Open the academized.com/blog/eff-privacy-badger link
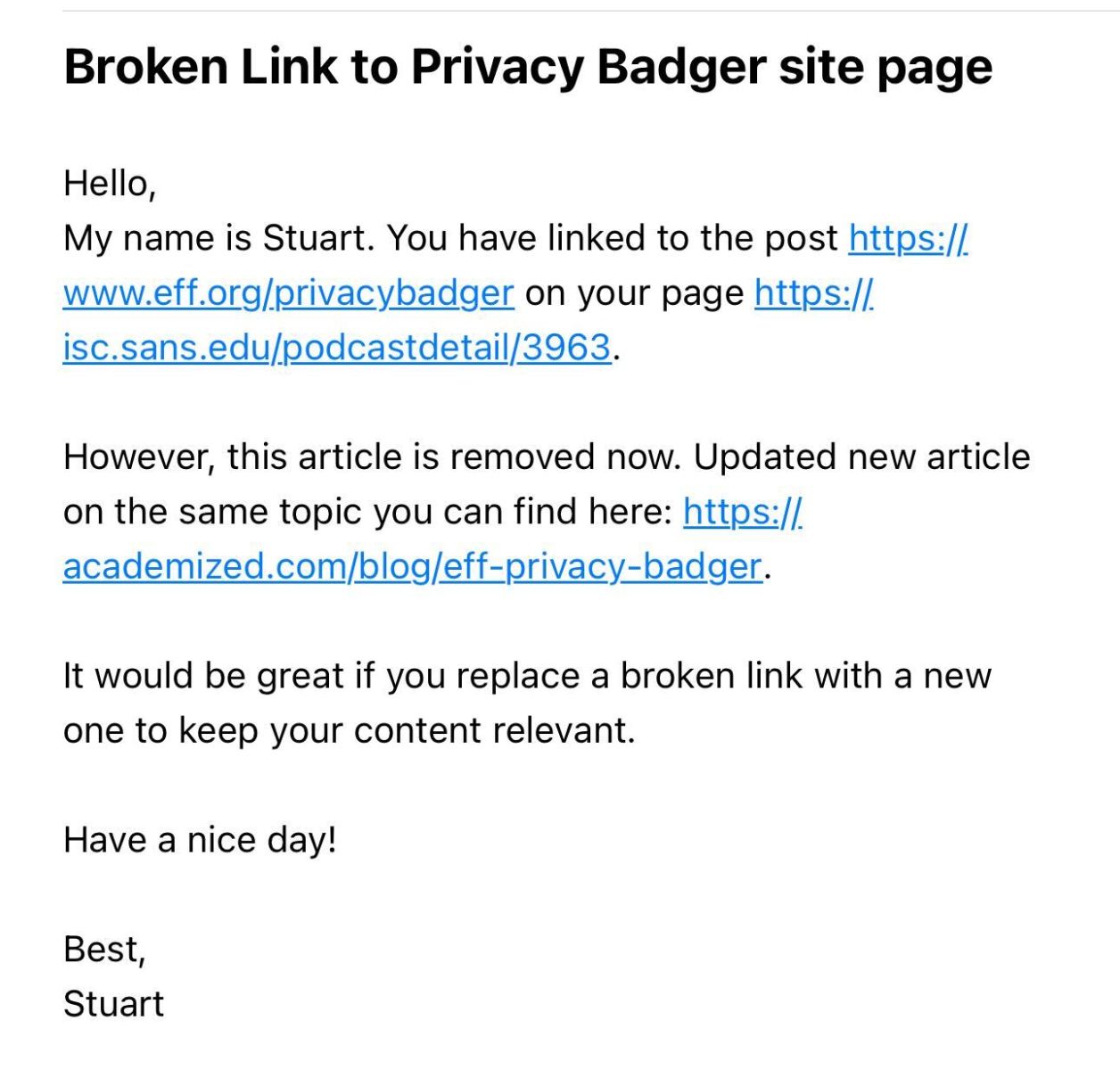Image resolution: width=1120 pixels, height=1070 pixels. [x=412, y=566]
